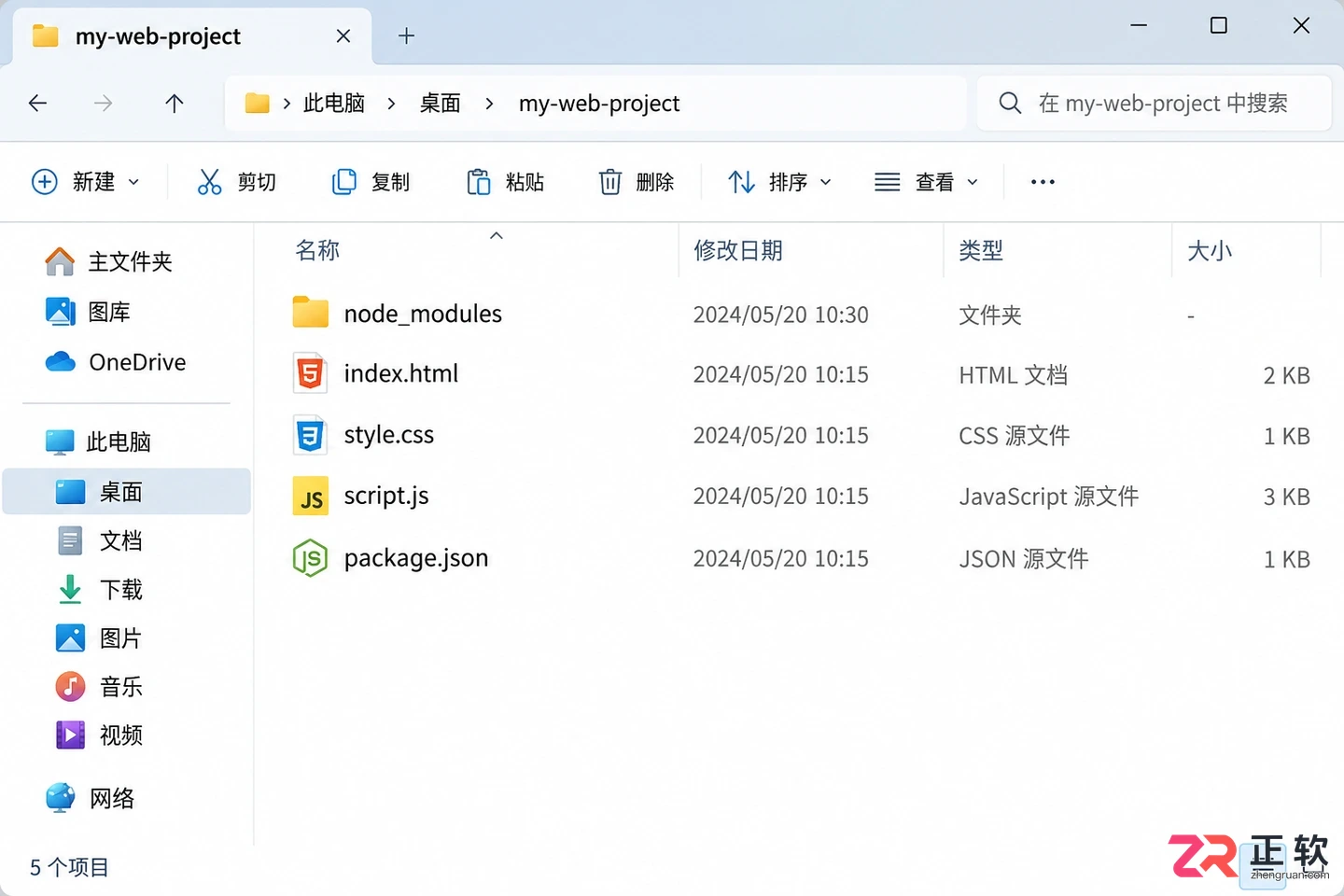Open This PC (此电脑) in the sidebar
Screen dimensions: 1344x896
click(99, 441)
